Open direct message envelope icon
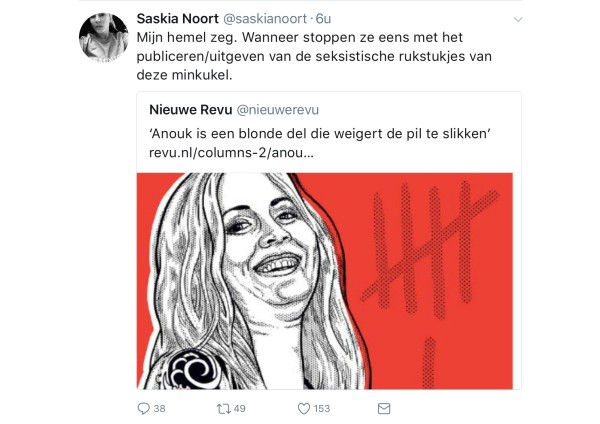This screenshot has height=424, width=600. [384, 409]
